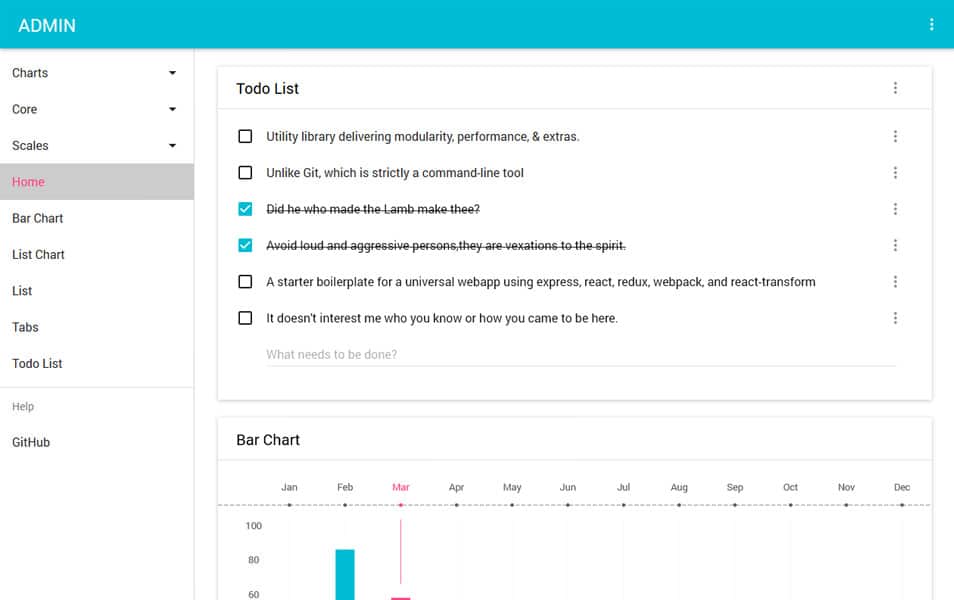954x600 pixels.
Task: Open the kebab menu for the last todo item
Action: [x=895, y=317]
